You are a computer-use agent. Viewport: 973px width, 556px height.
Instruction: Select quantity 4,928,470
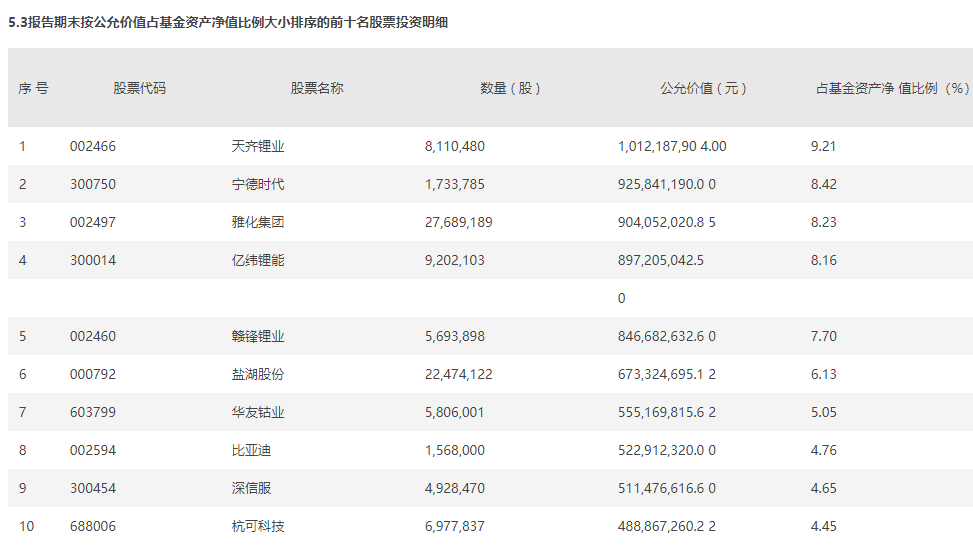(455, 488)
